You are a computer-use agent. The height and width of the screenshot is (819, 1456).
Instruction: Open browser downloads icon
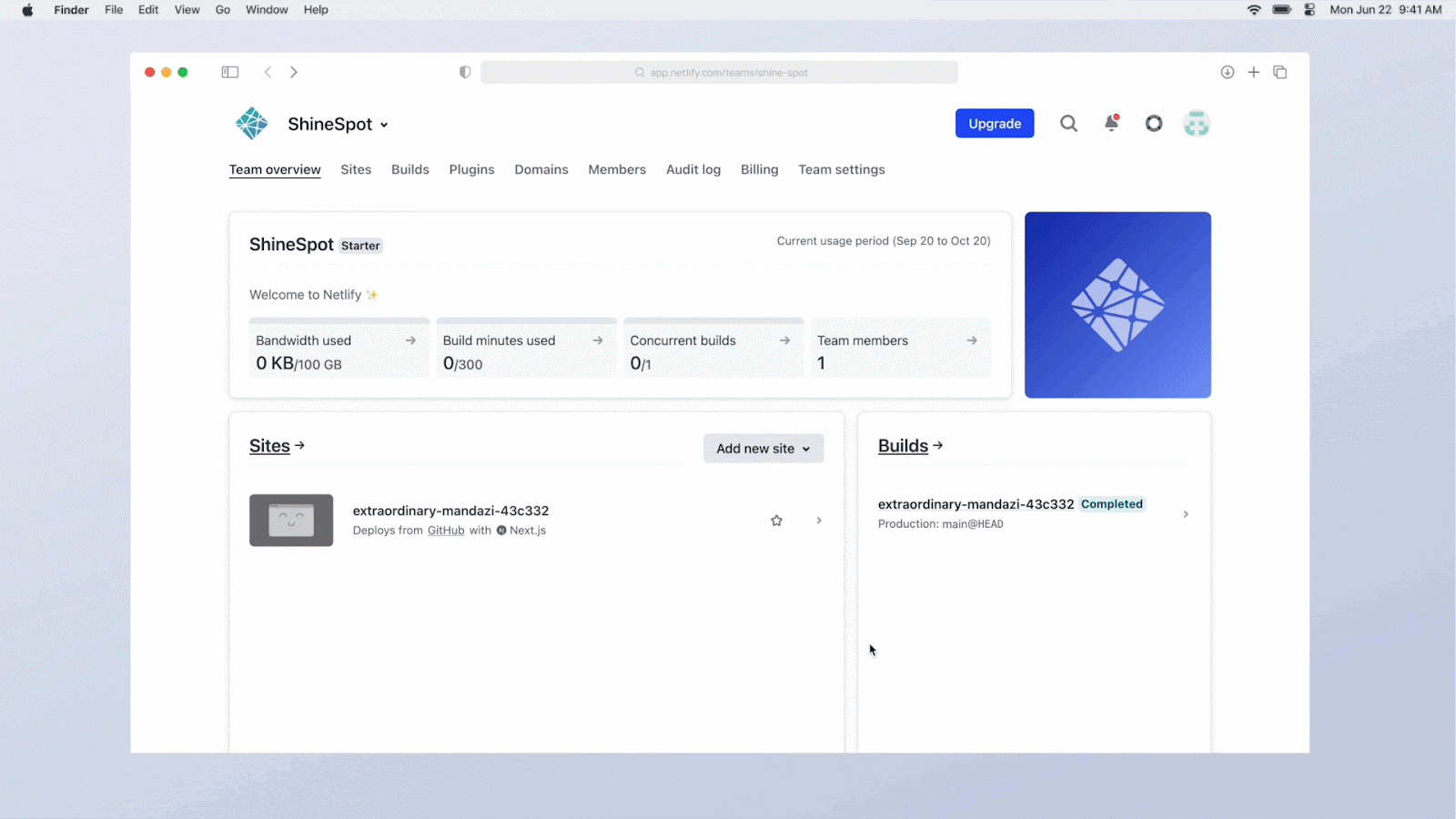[1228, 72]
